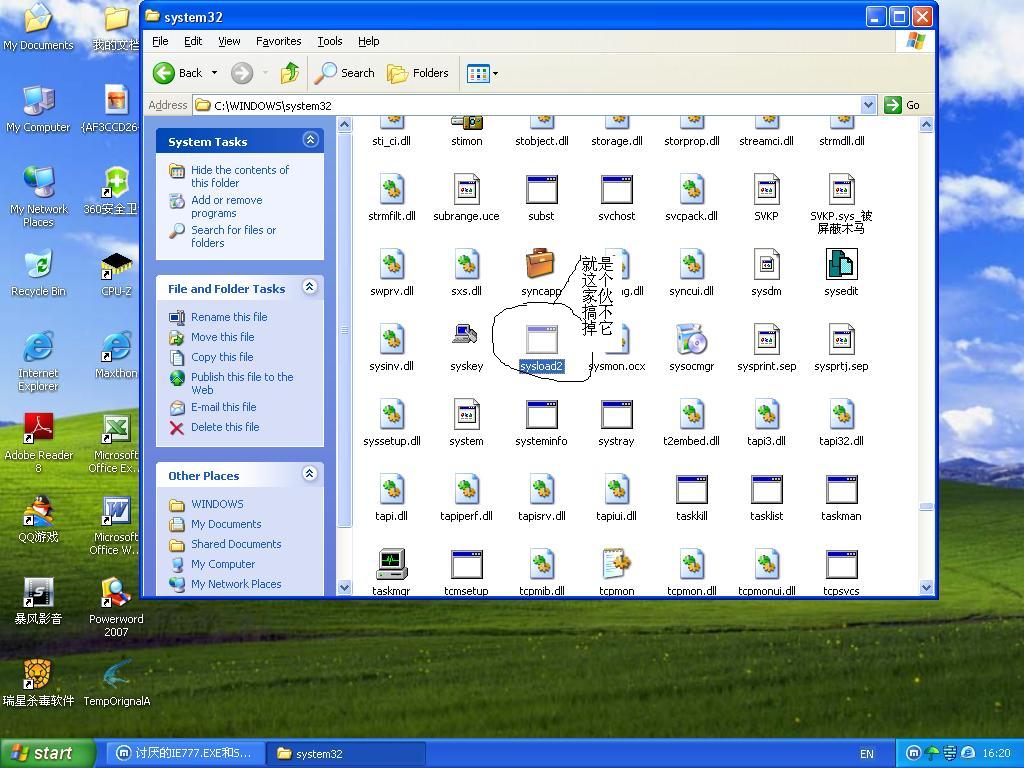This screenshot has width=1024, height=768.
Task: Click the Up folder toolbar icon
Action: tap(290, 73)
